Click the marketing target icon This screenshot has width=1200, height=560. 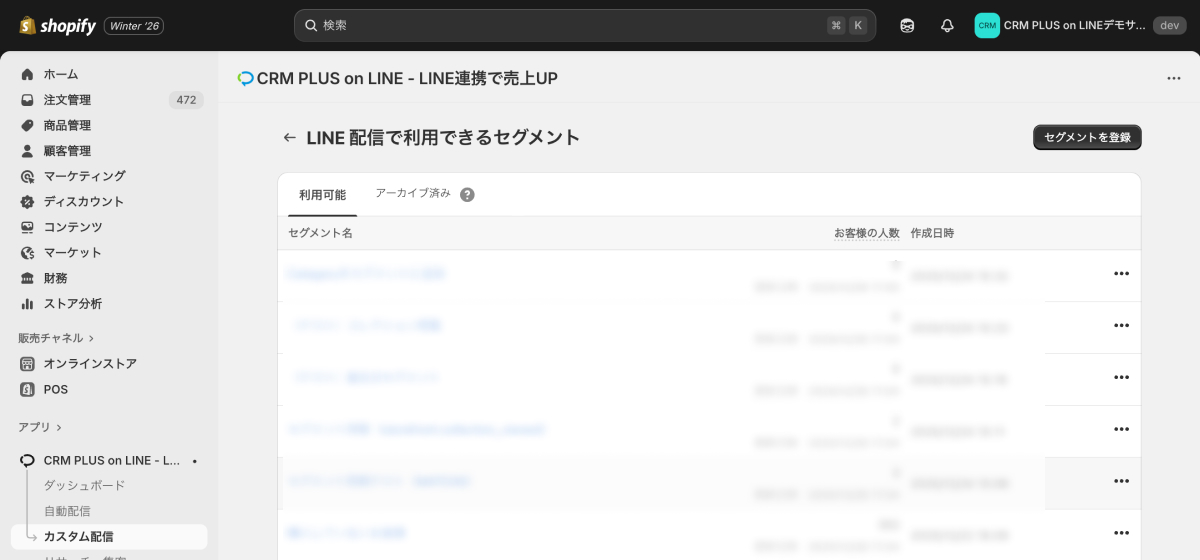(x=27, y=176)
